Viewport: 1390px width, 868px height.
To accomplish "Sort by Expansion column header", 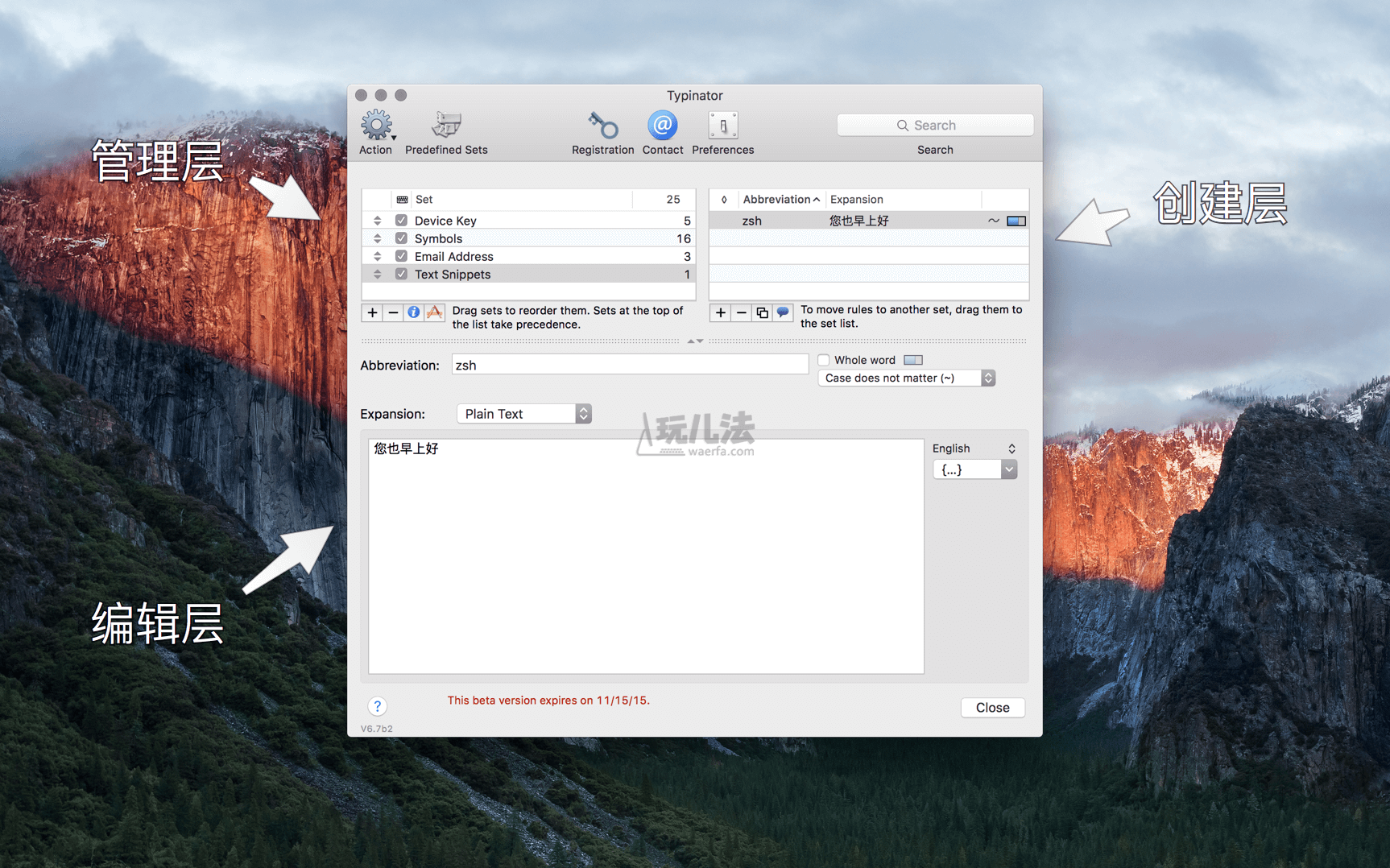I will coord(904,199).
